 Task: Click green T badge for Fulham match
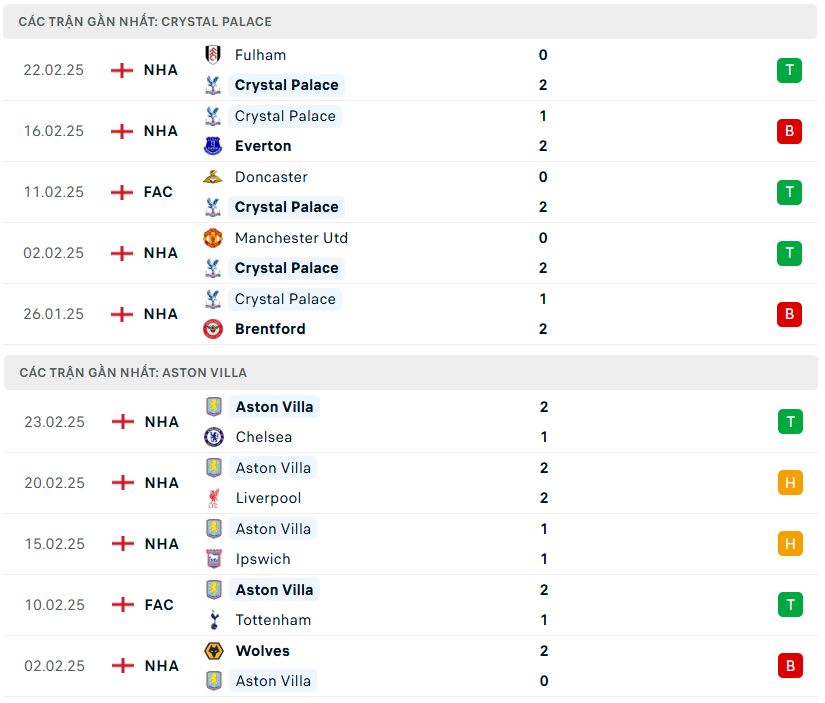(789, 70)
